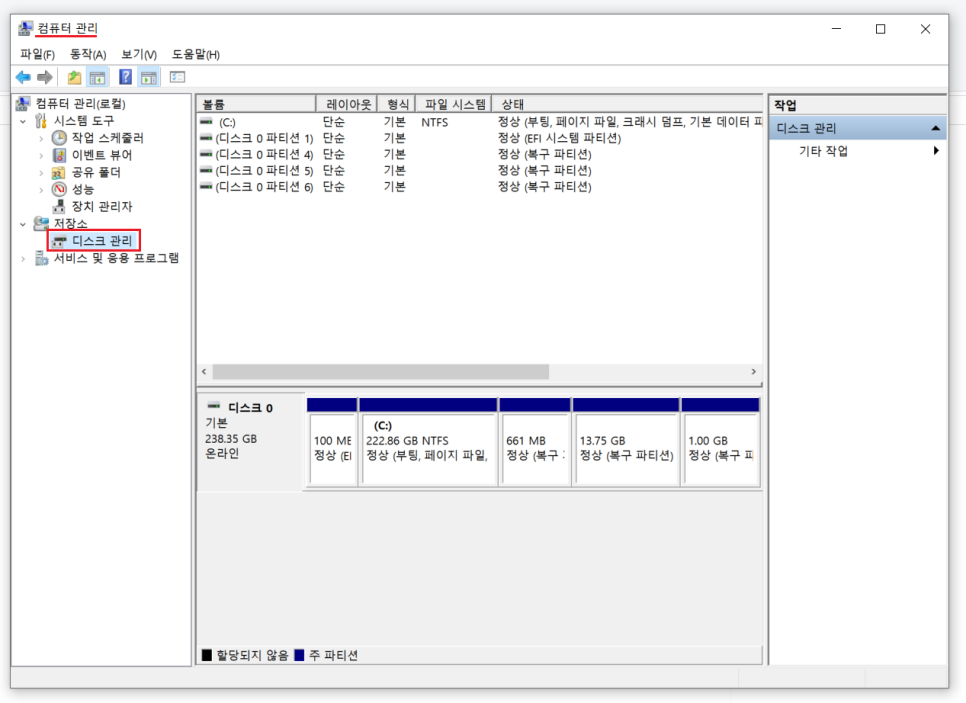Expand the 작업 스케줄러 node
Viewport: 966px width, 703px height.
[x=41, y=138]
